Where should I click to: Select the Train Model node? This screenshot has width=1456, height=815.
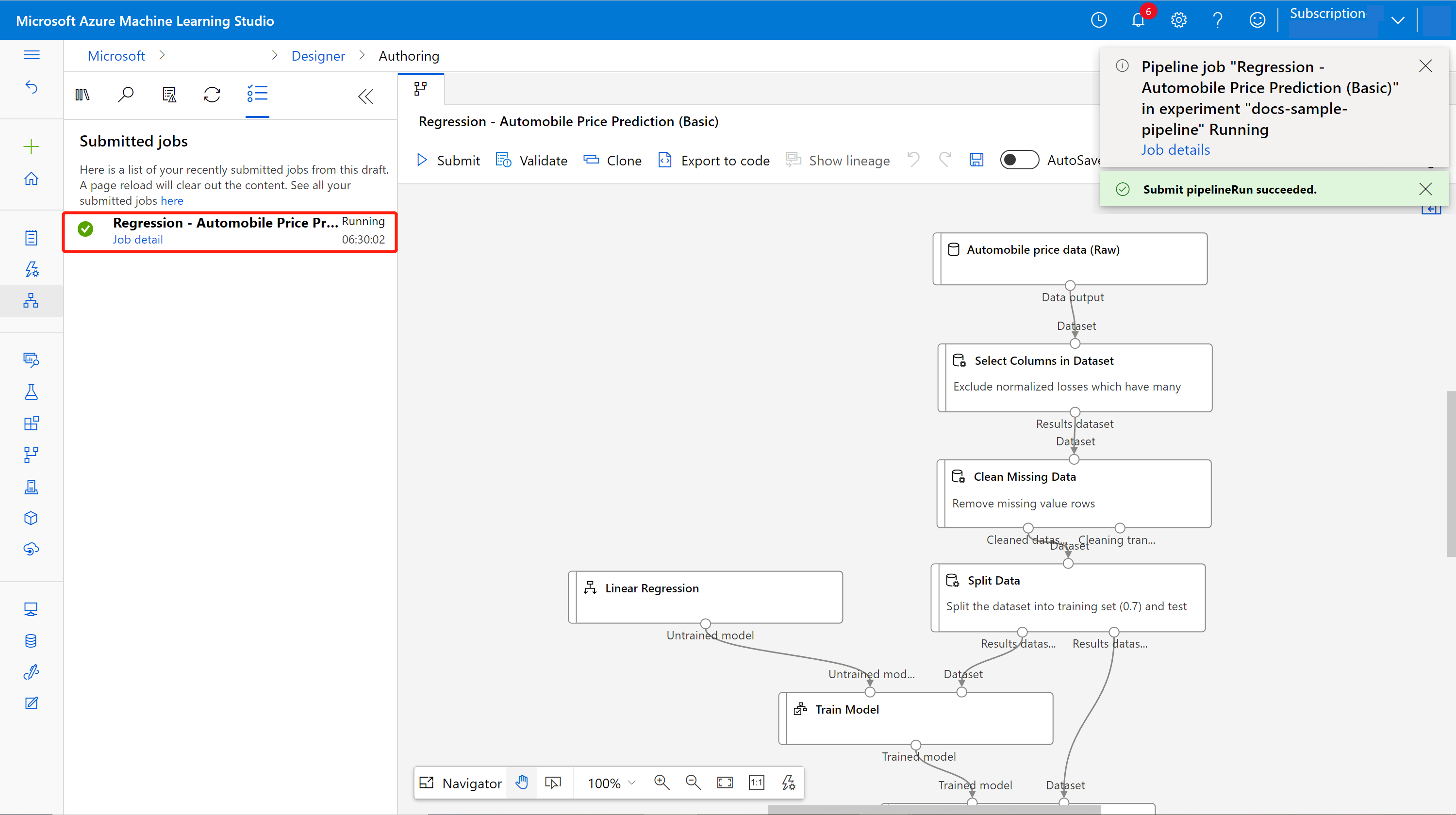point(916,718)
